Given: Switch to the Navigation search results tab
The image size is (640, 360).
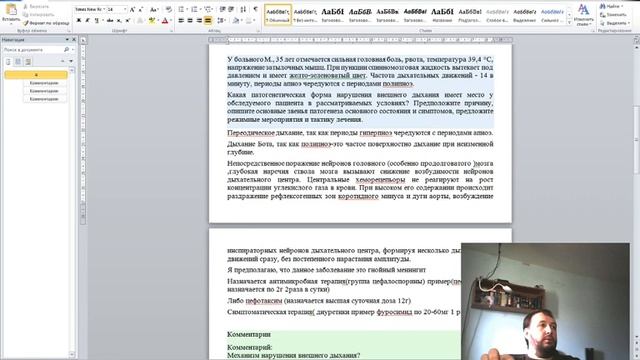Looking at the screenshot, I should pyautogui.click(x=28, y=62).
